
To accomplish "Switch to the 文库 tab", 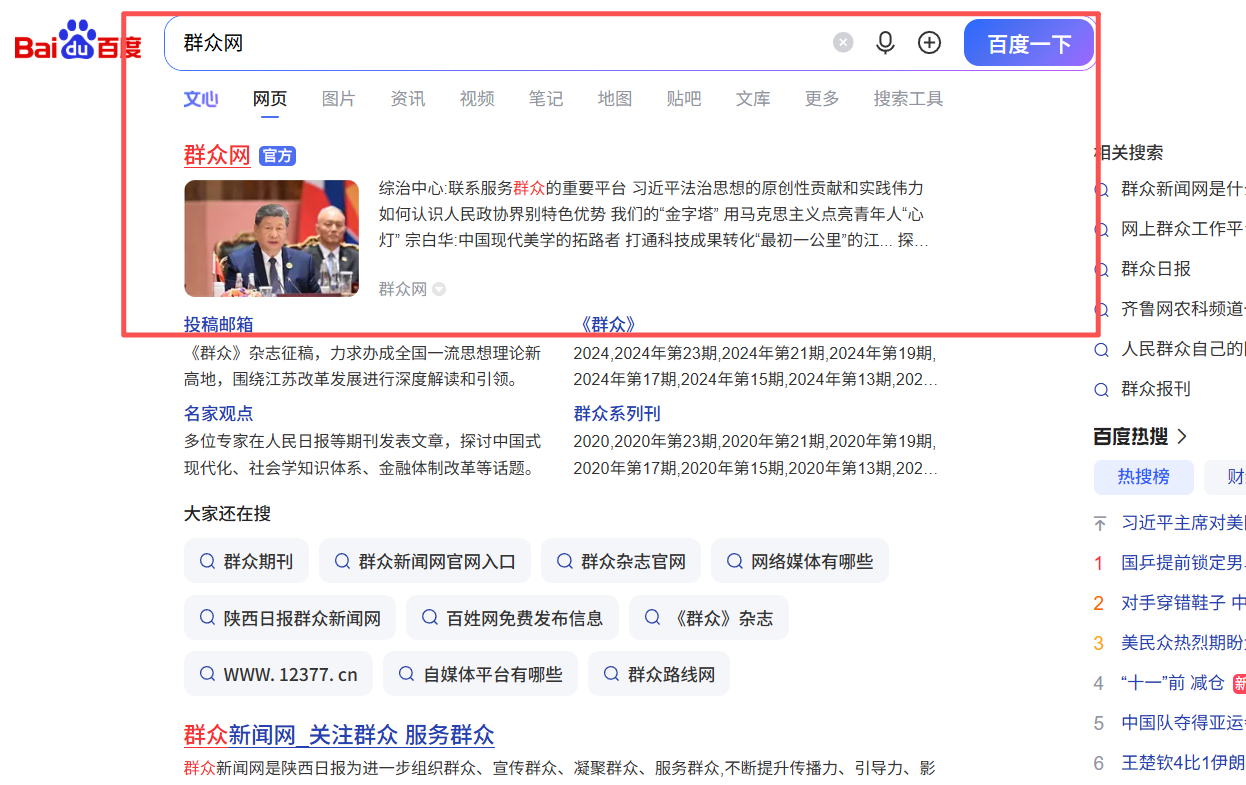I will coord(753,99).
